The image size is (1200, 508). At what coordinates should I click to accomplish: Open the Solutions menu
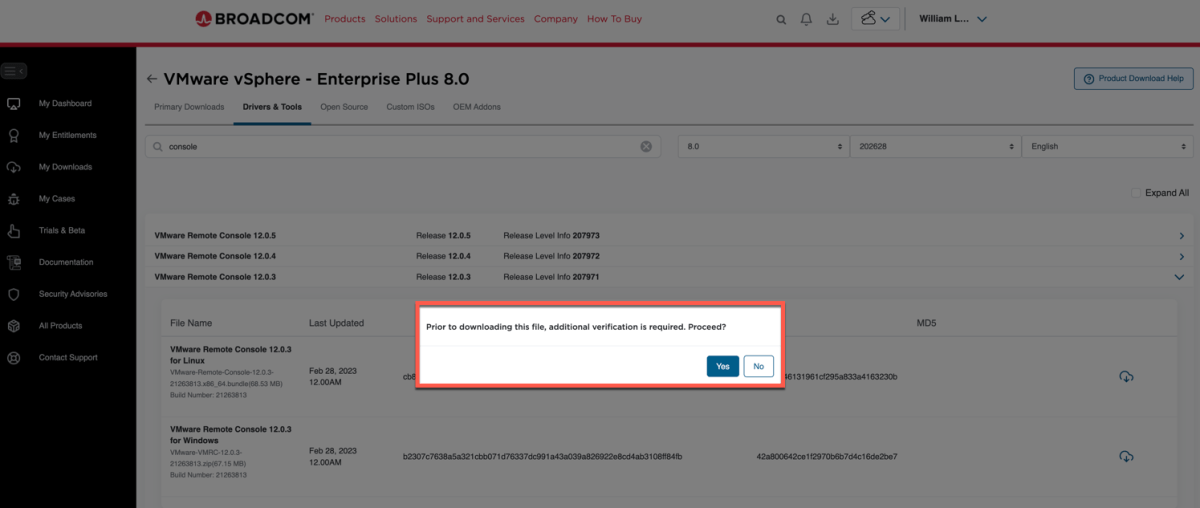click(396, 19)
